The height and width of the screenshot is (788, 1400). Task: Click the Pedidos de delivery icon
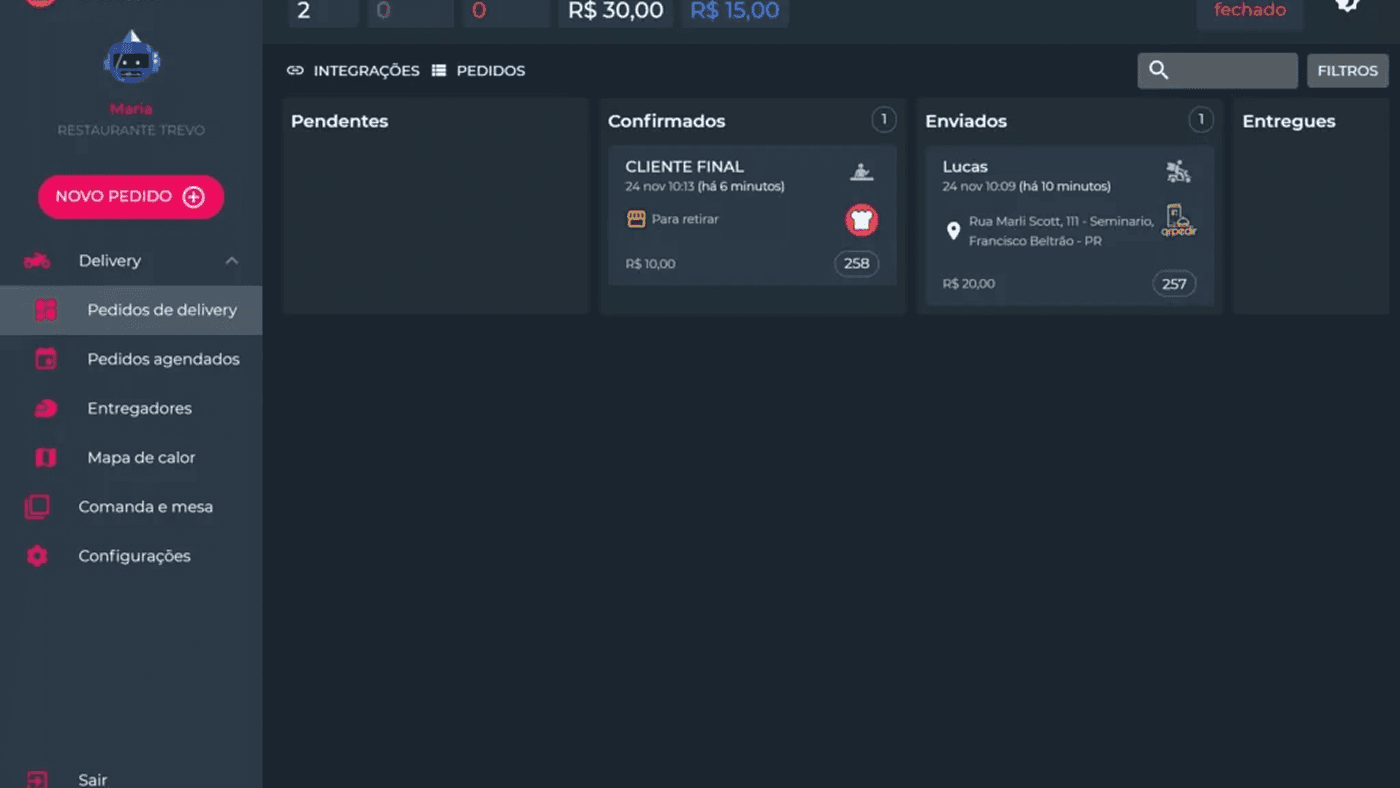click(x=46, y=310)
